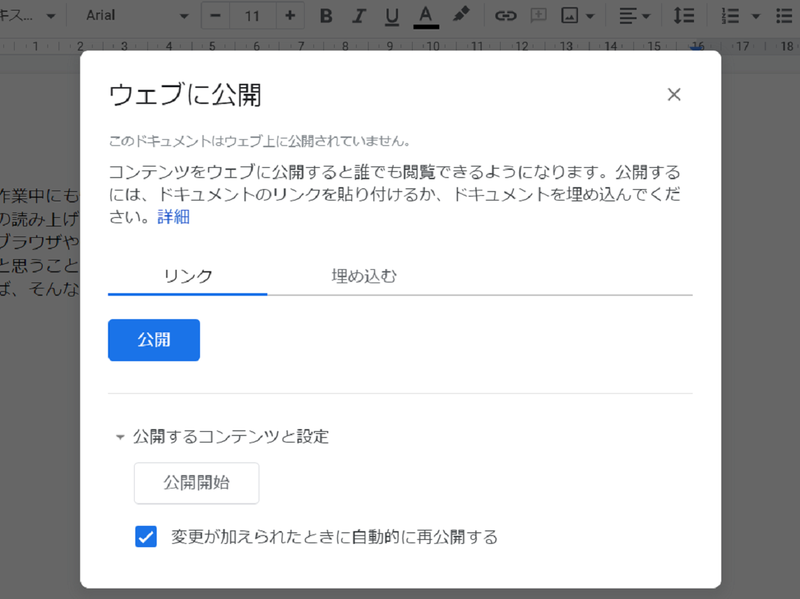Click the 公開開始 button
The width and height of the screenshot is (800, 599).
[196, 483]
